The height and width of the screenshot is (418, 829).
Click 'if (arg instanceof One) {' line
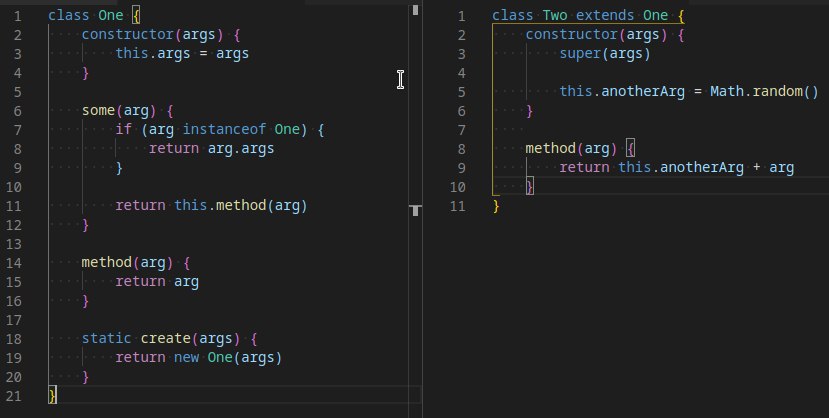[x=220, y=130]
